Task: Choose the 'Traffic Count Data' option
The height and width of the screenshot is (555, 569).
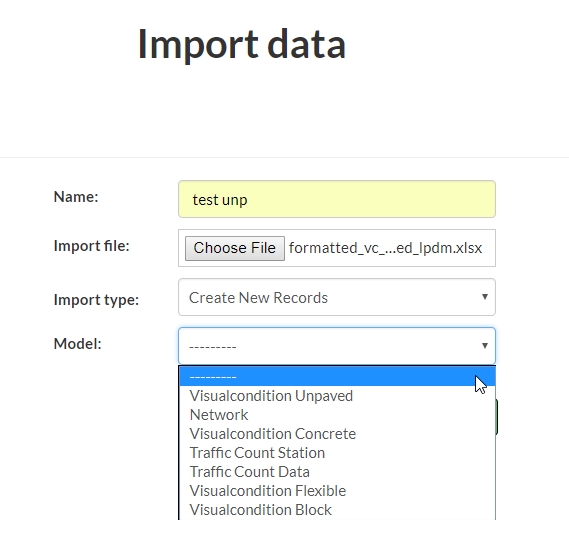Action: tap(249, 472)
